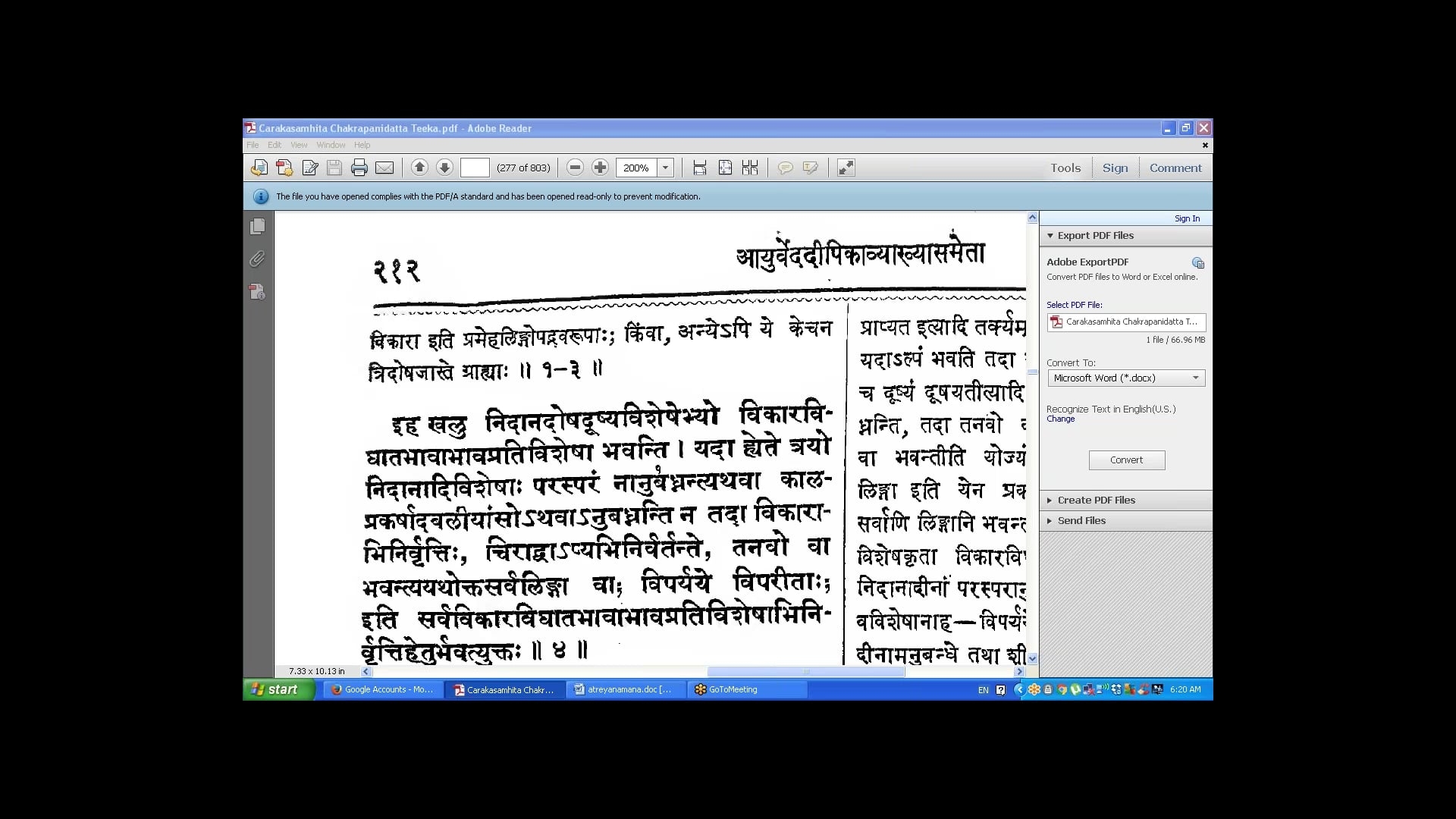Open the Comment pane tab

pos(1175,168)
